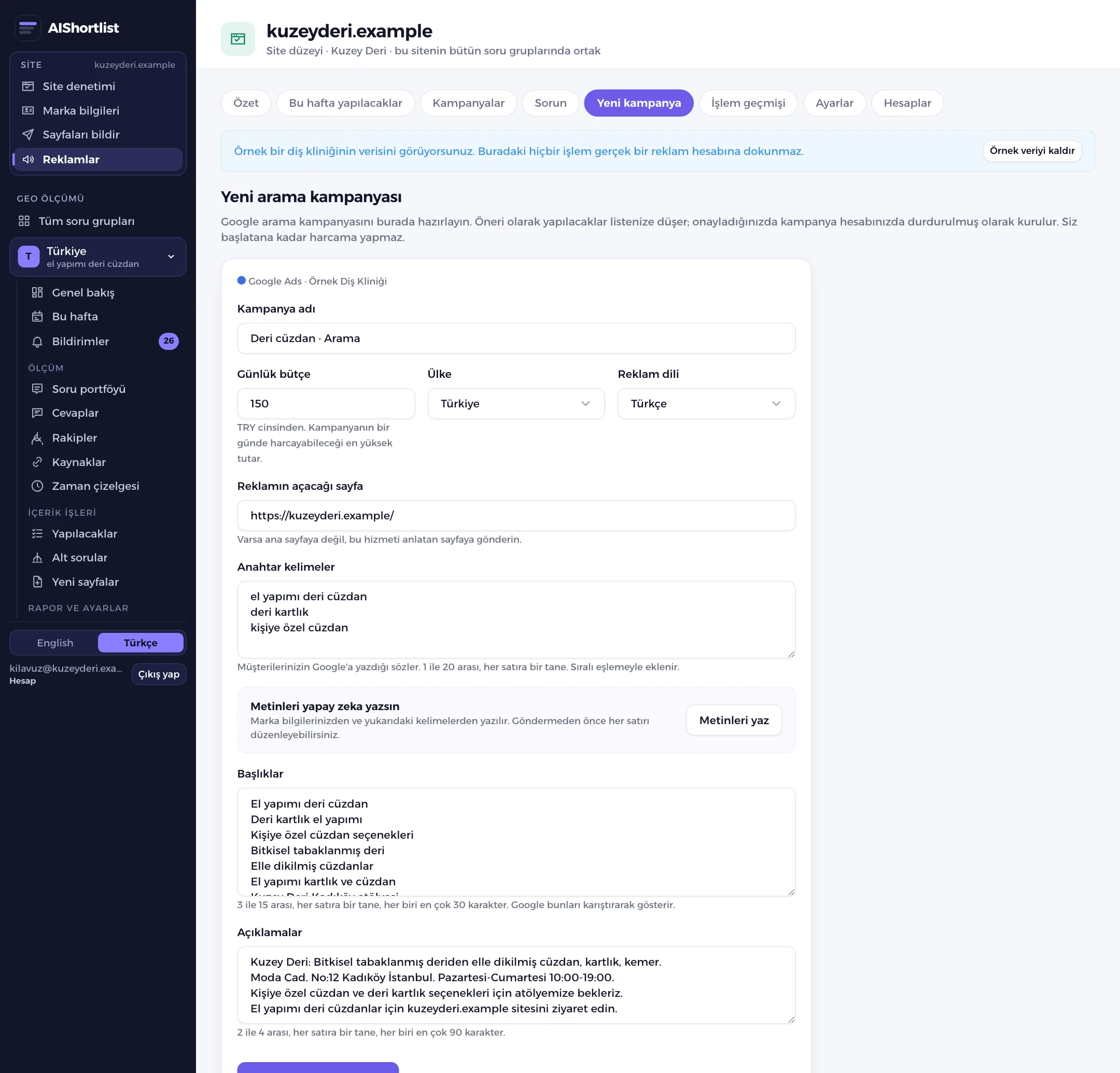Click the AIShortlist logo icon
This screenshot has height=1073, width=1120.
click(27, 28)
